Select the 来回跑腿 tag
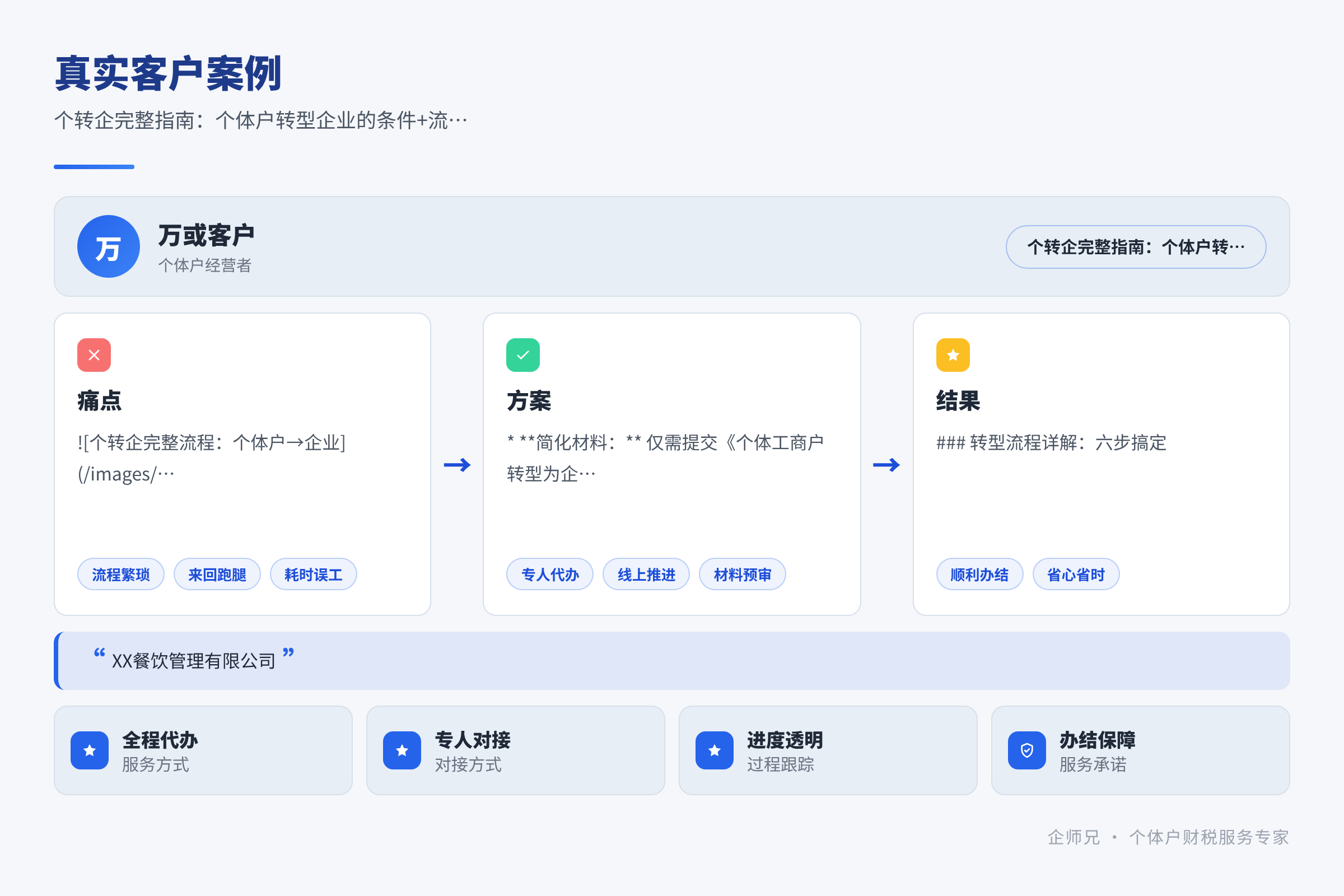Viewport: 1344px width, 896px height. tap(217, 575)
